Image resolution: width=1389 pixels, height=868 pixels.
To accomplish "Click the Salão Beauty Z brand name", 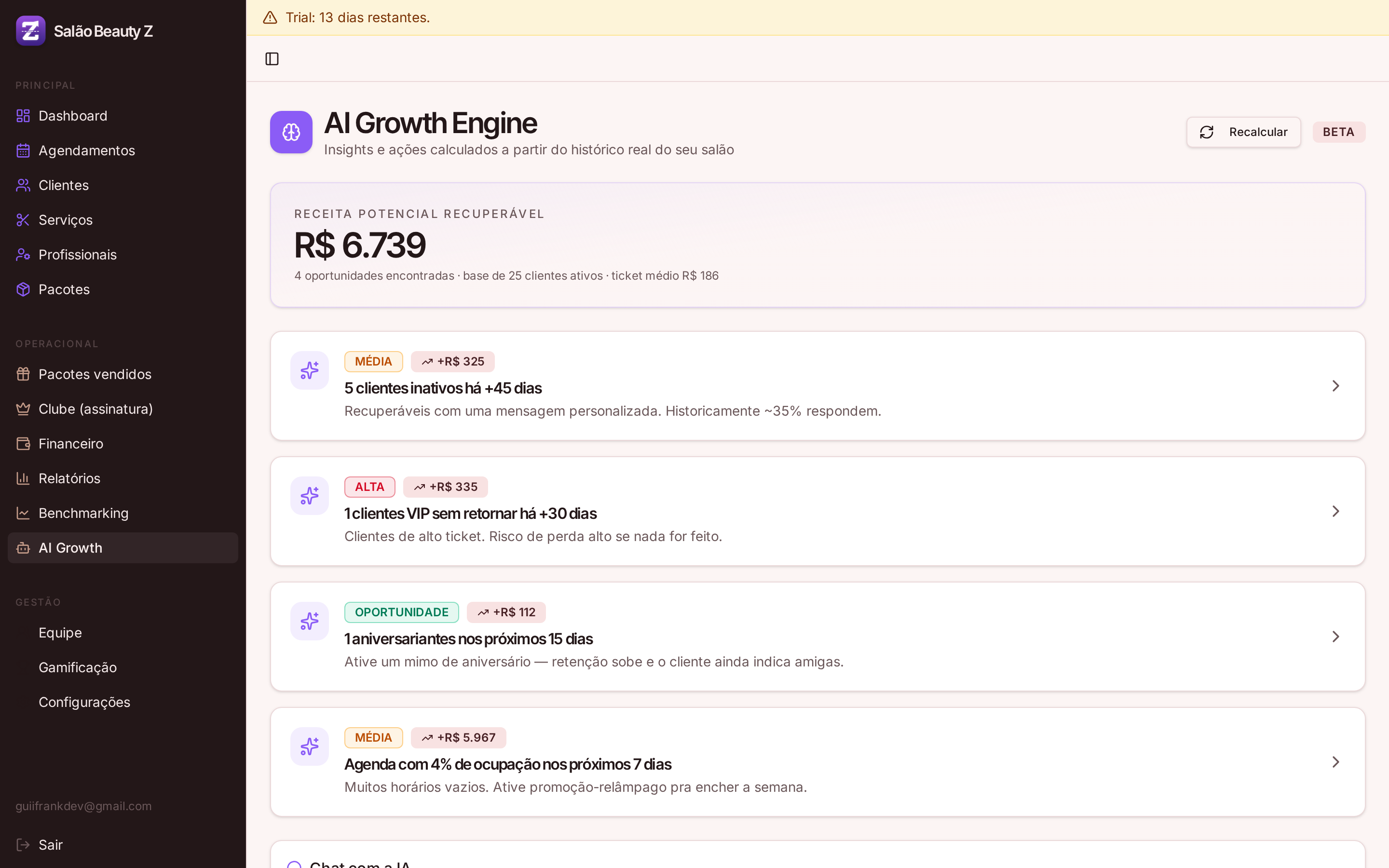I will tap(103, 31).
